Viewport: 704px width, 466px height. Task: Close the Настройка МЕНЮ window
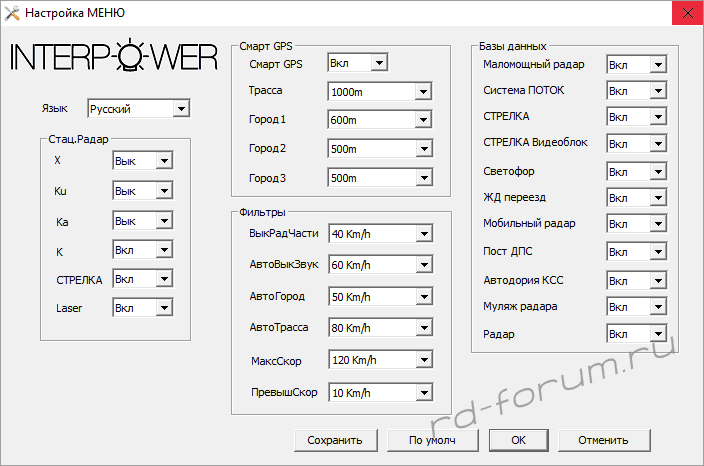click(x=687, y=13)
